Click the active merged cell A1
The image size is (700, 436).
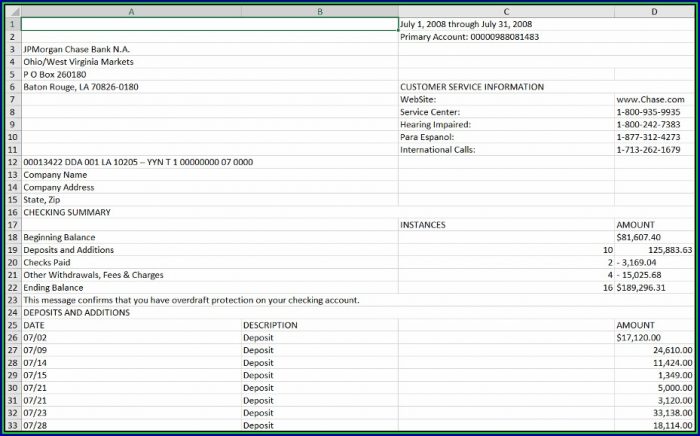coord(210,24)
